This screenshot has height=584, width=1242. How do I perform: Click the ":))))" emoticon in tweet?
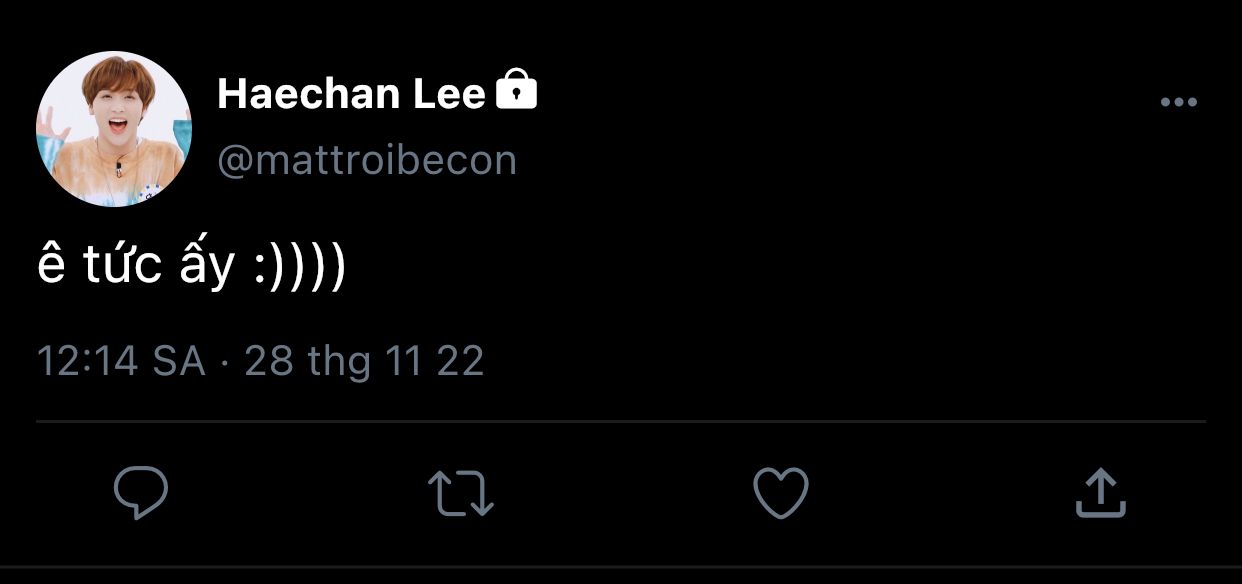point(298,266)
